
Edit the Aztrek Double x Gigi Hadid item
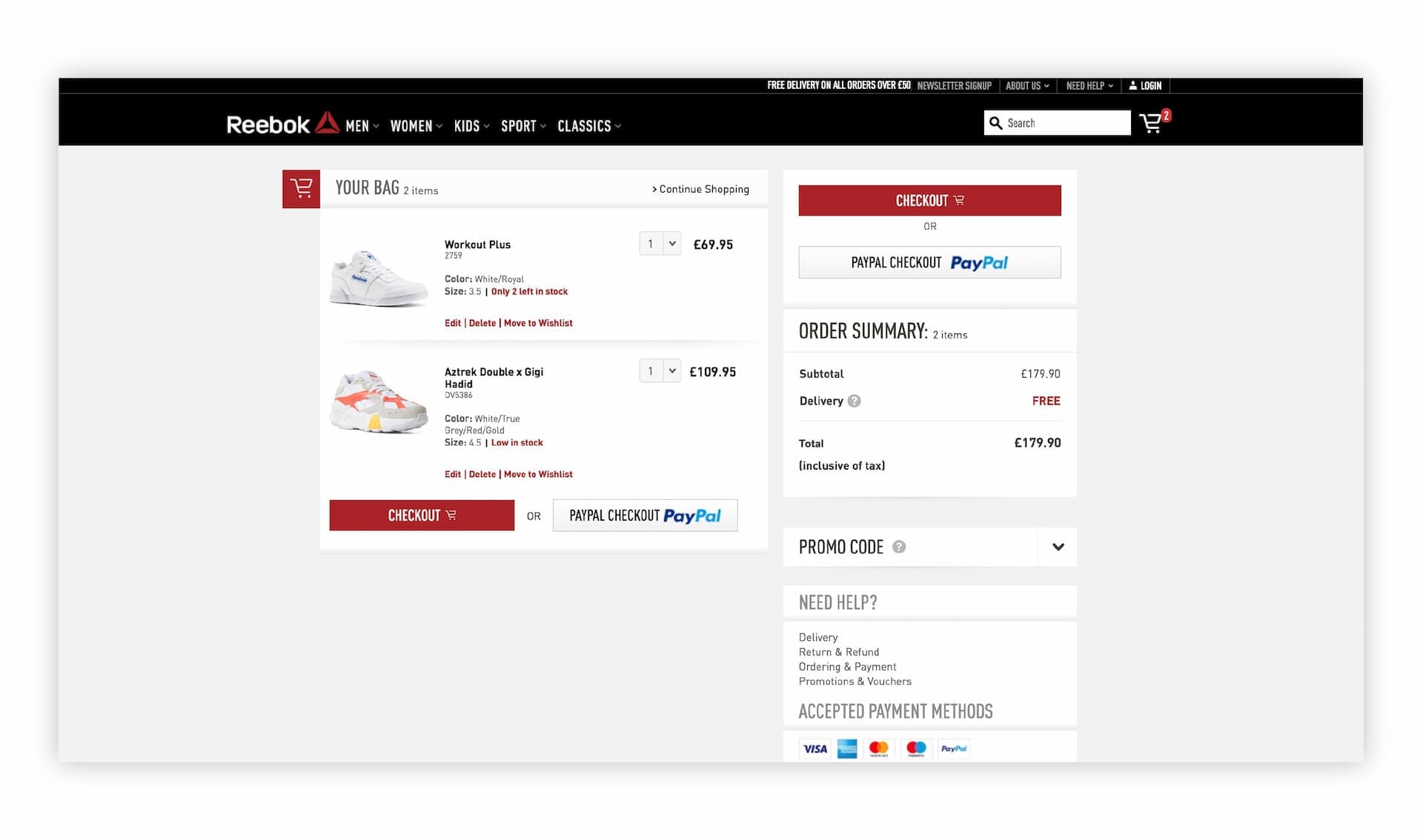pyautogui.click(x=453, y=474)
